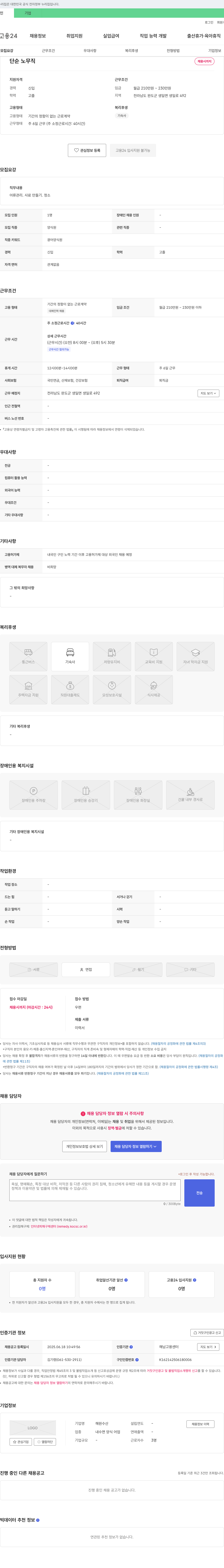This screenshot has height=1568, width=224.
Task: Select the 차량유지비 welfare icon
Action: [x=112, y=657]
